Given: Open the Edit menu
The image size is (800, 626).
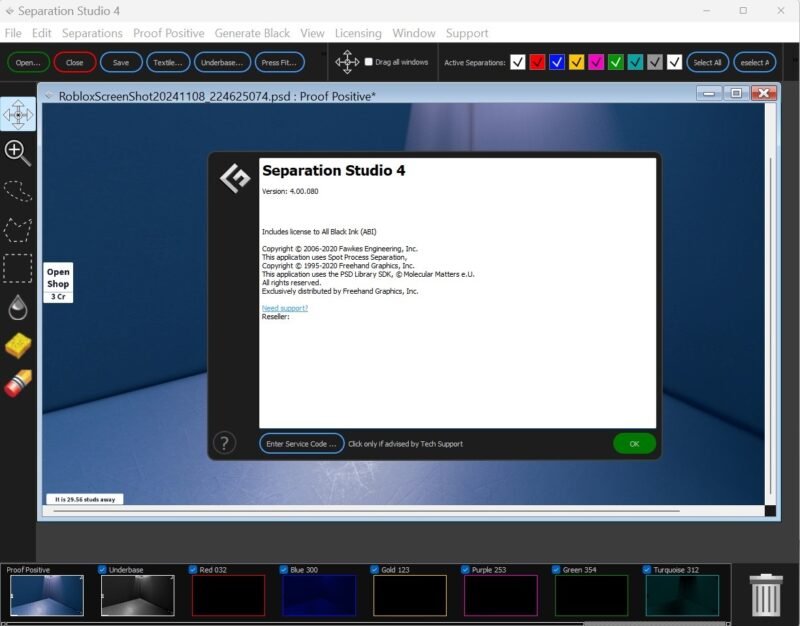Looking at the screenshot, I should point(41,33).
